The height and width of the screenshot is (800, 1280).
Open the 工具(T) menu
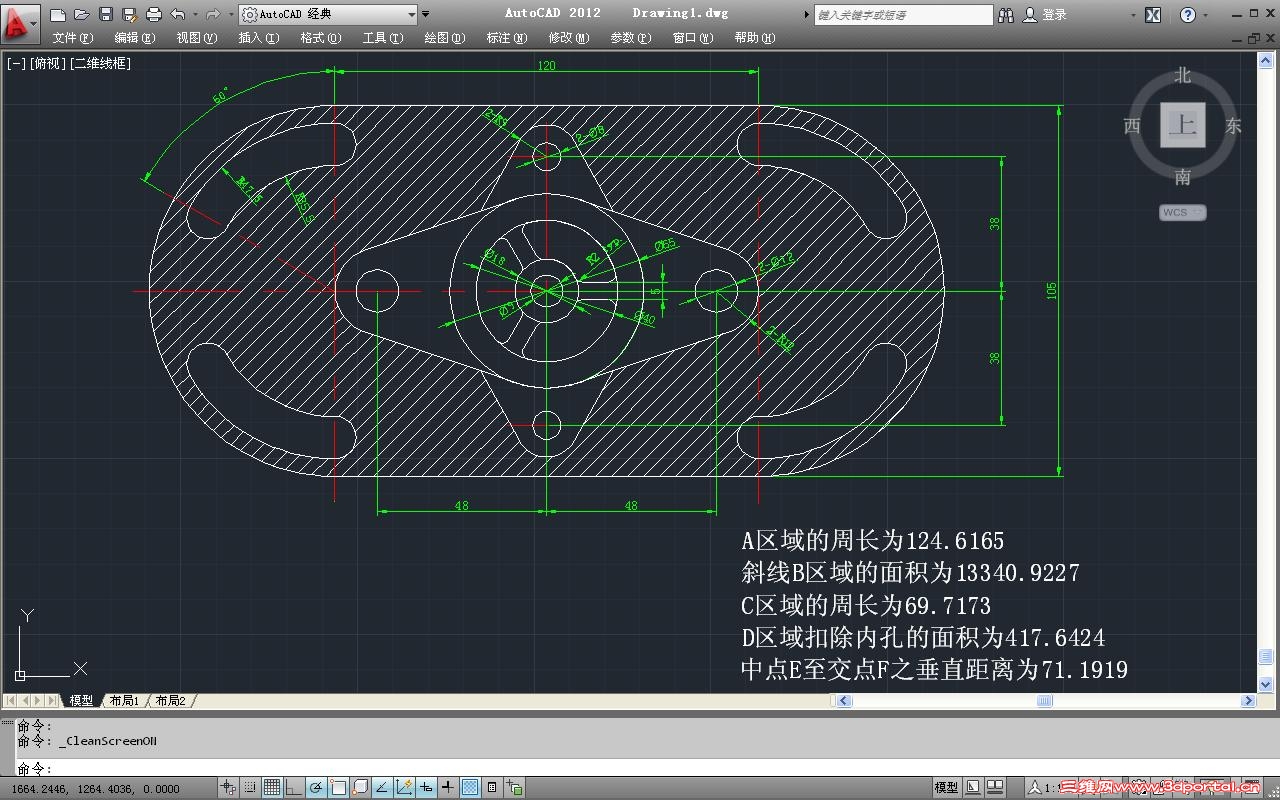[x=383, y=38]
